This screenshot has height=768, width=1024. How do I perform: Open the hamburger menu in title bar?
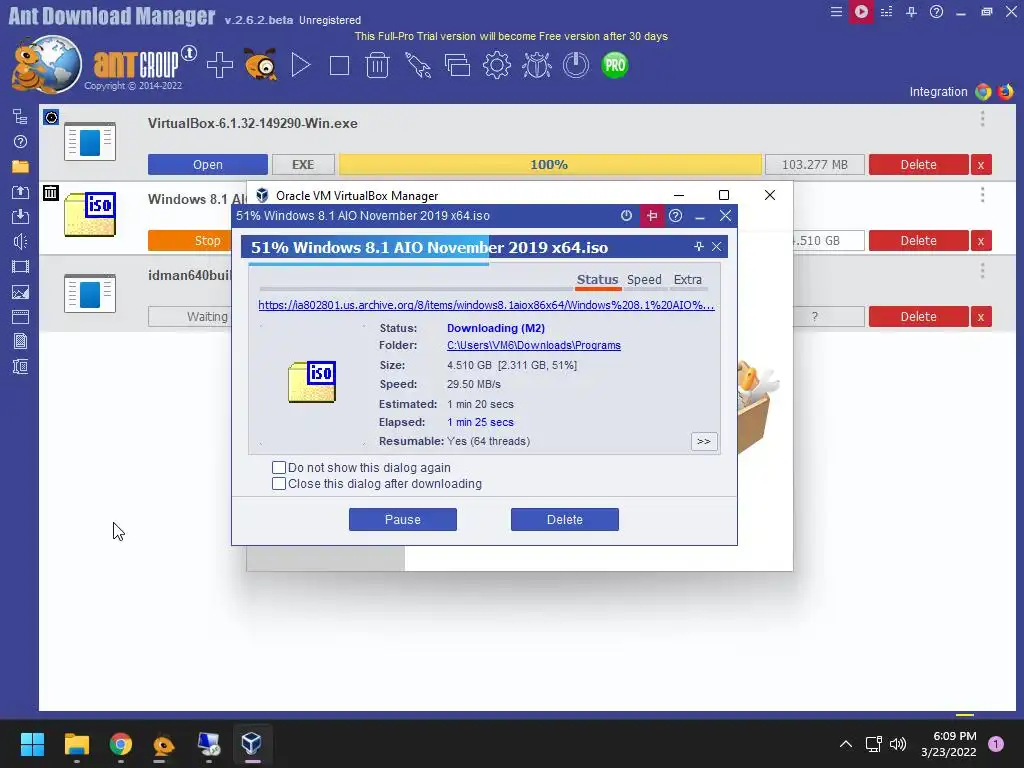click(x=836, y=12)
